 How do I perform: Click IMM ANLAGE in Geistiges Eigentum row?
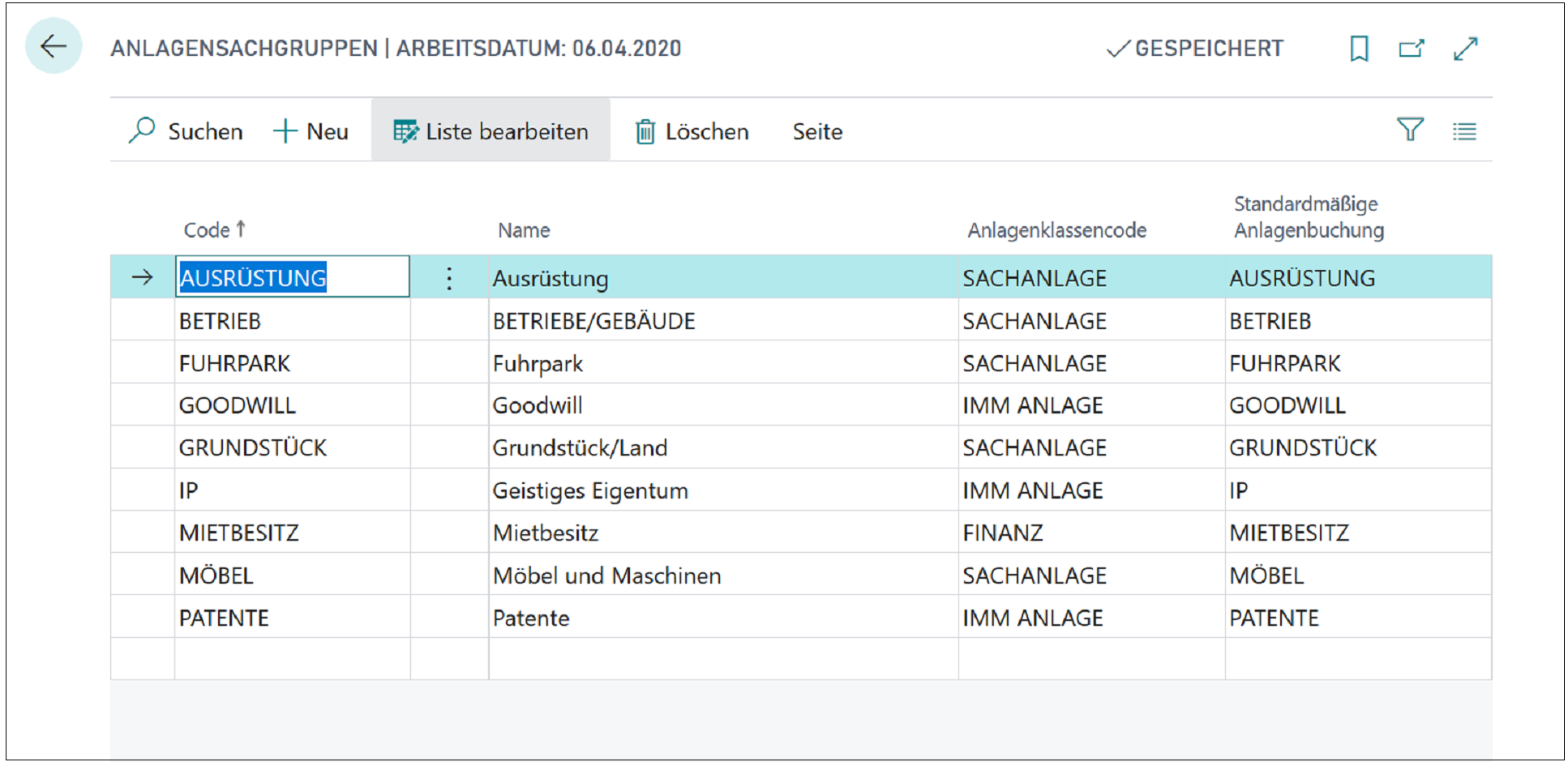(x=1091, y=490)
